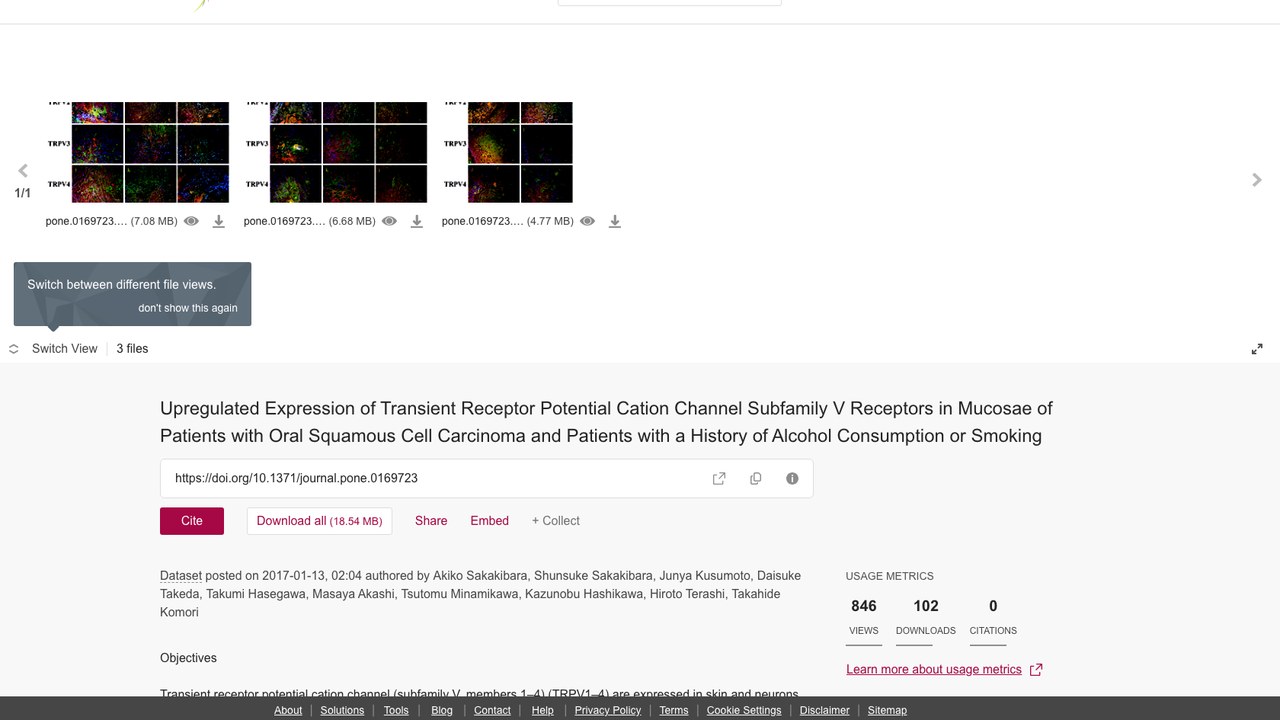The height and width of the screenshot is (720, 1280).
Task: Preview the 6.68 MB file via eye icon
Action: click(x=389, y=221)
